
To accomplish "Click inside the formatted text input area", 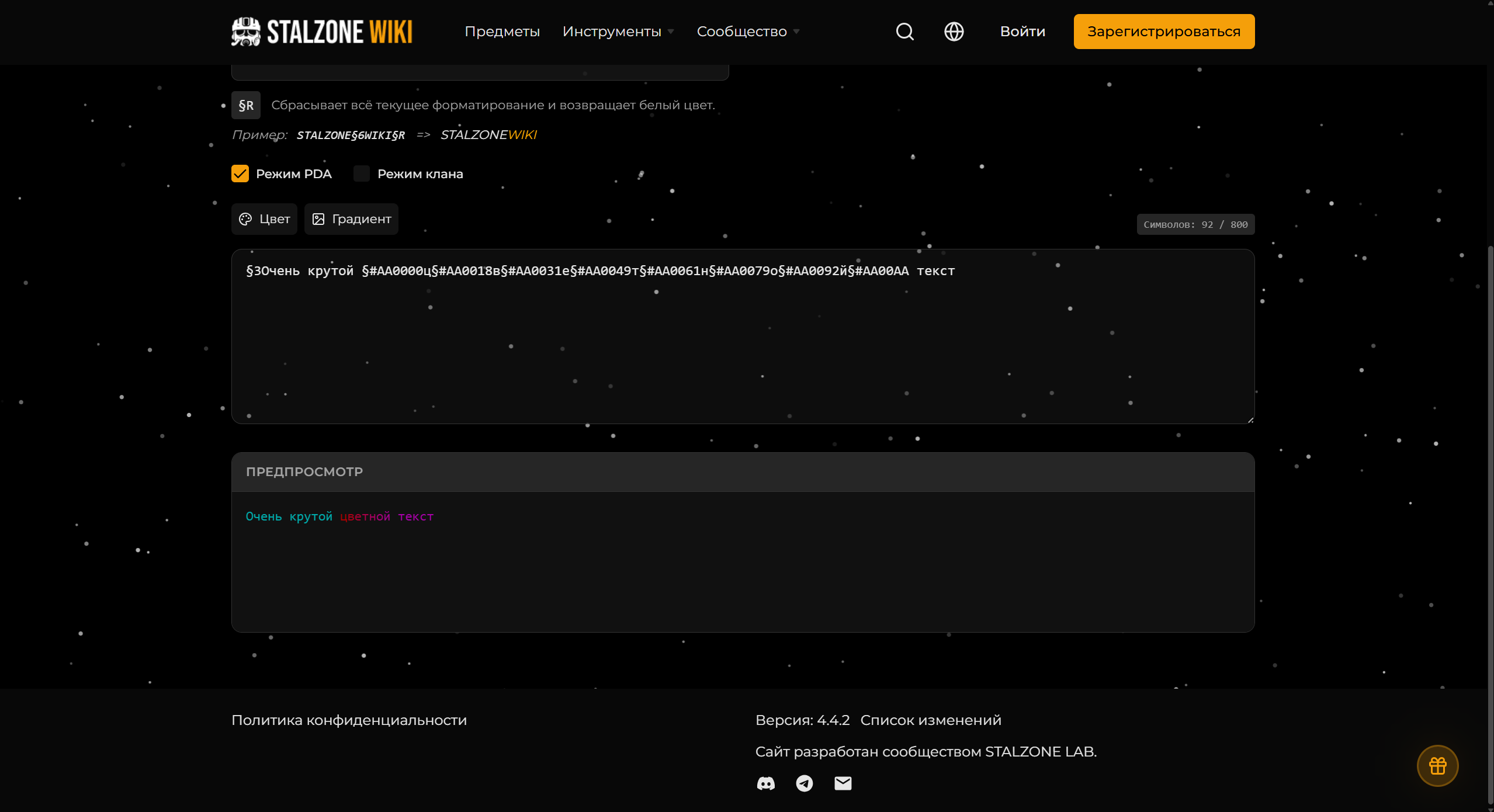I will [743, 336].
